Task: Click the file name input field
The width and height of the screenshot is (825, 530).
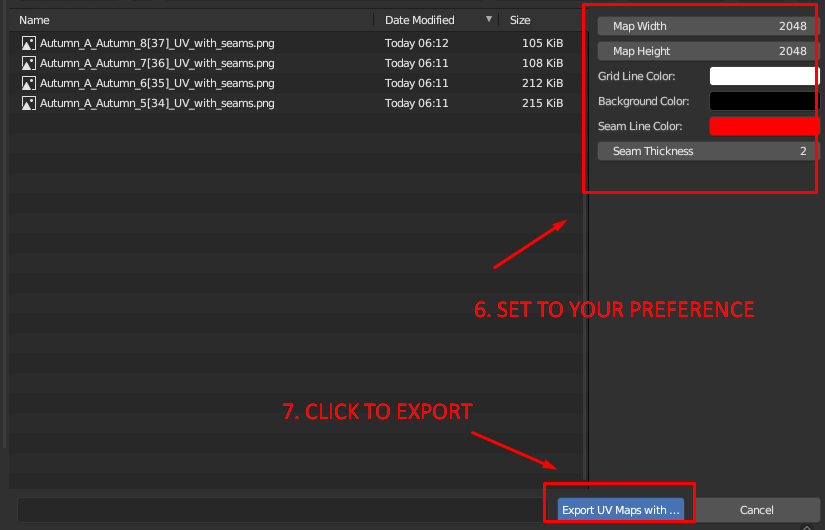Action: (283, 510)
